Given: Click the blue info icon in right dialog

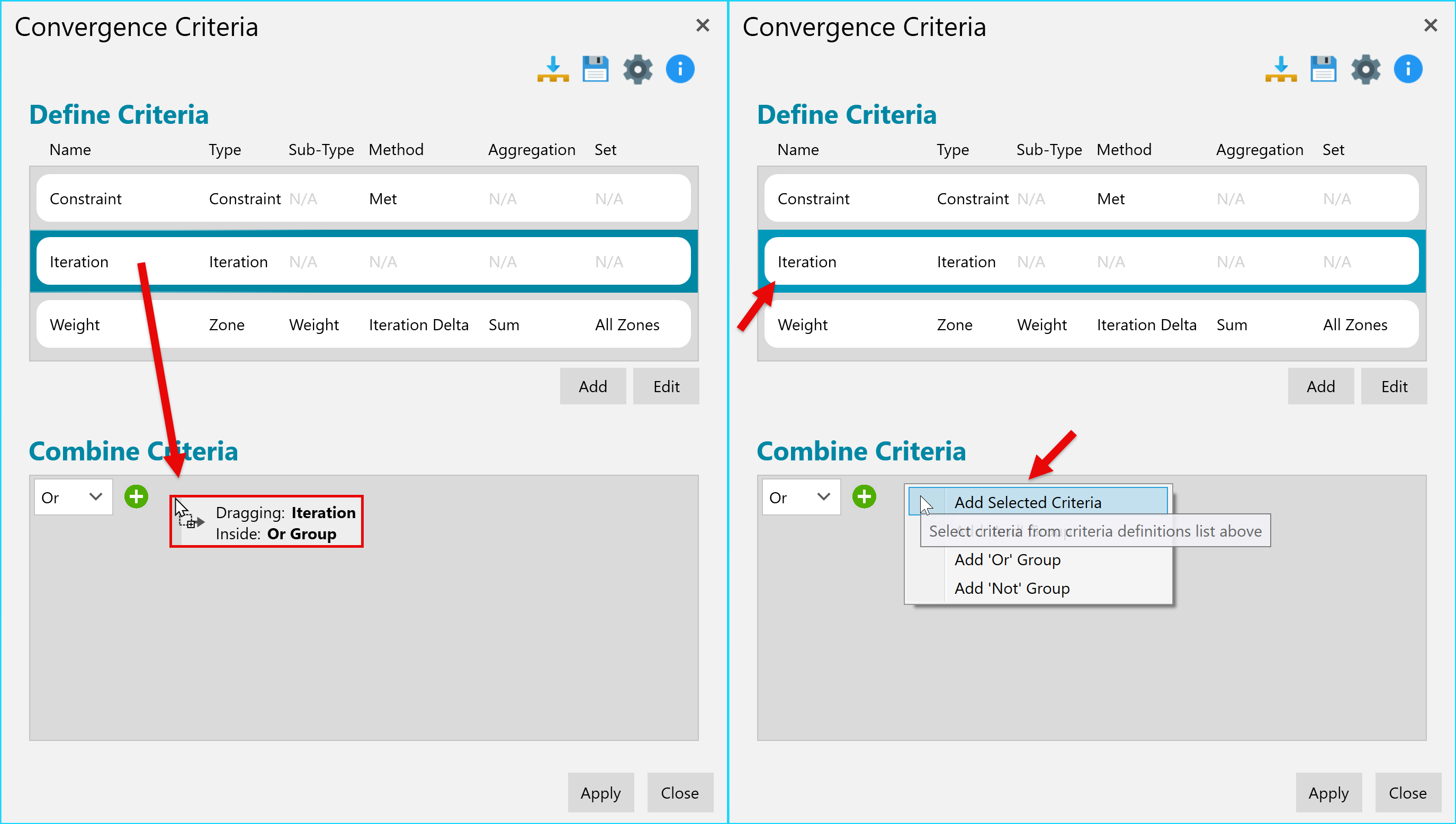Looking at the screenshot, I should point(1408,69).
